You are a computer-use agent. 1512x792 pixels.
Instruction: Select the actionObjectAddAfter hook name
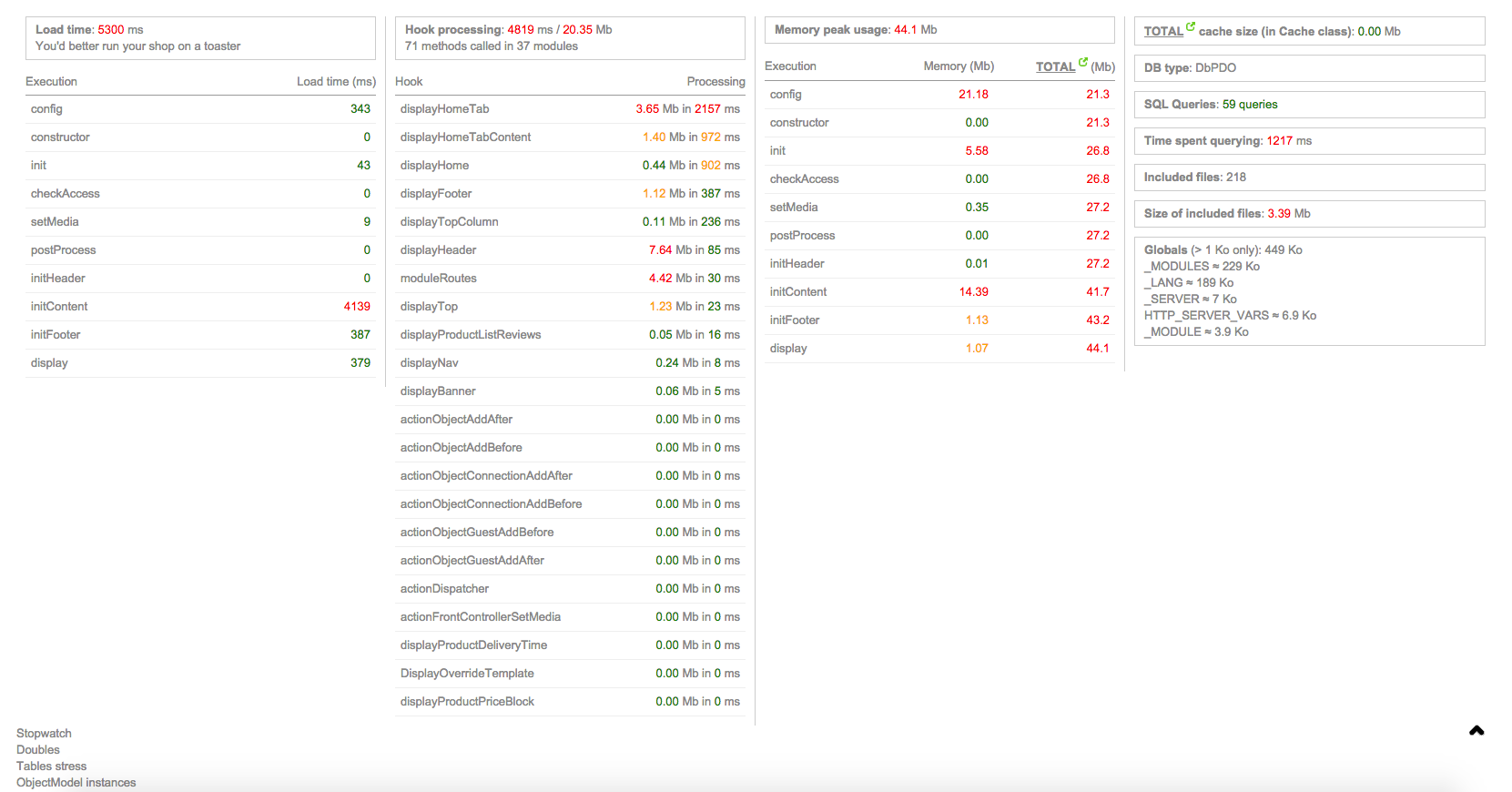pyautogui.click(x=456, y=420)
